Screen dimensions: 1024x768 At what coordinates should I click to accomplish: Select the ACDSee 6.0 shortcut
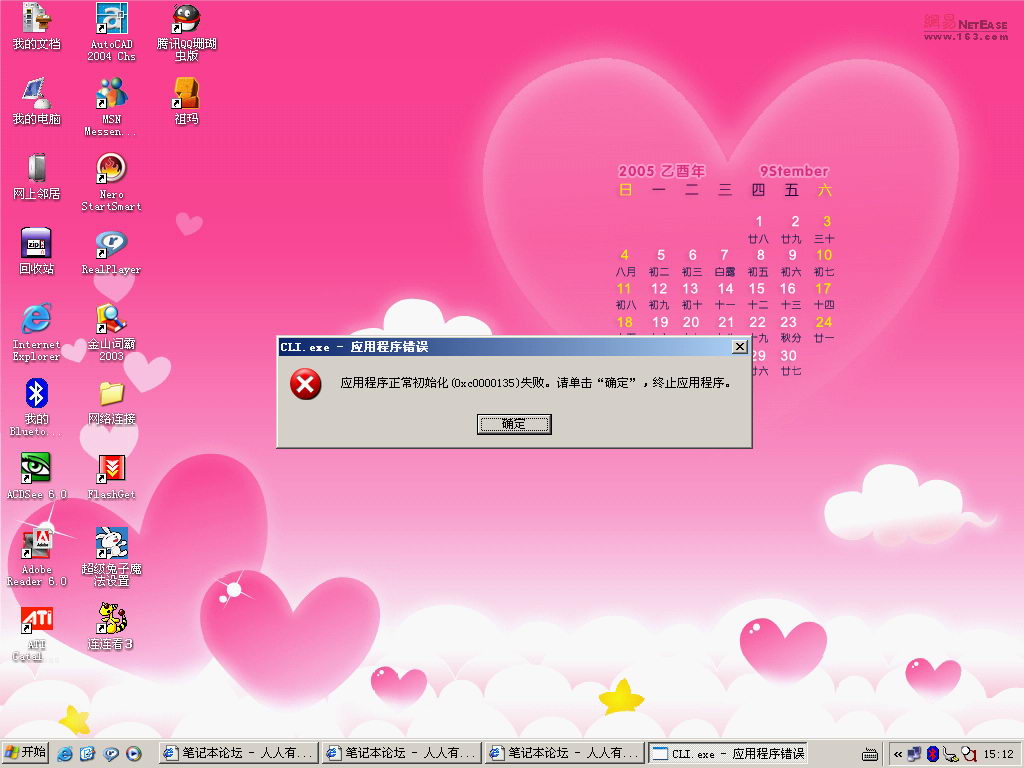pyautogui.click(x=37, y=477)
